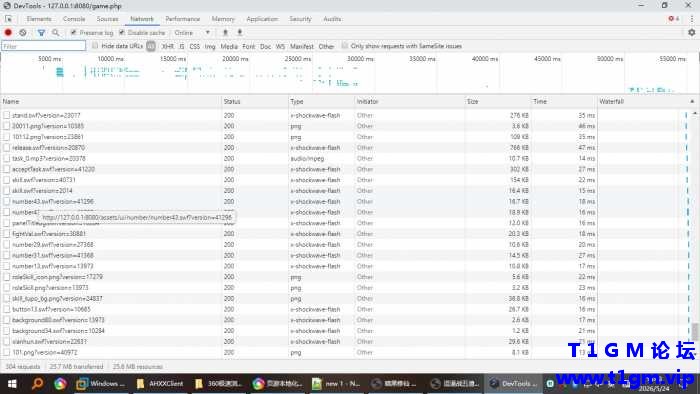Open the Elements tab

(39, 19)
